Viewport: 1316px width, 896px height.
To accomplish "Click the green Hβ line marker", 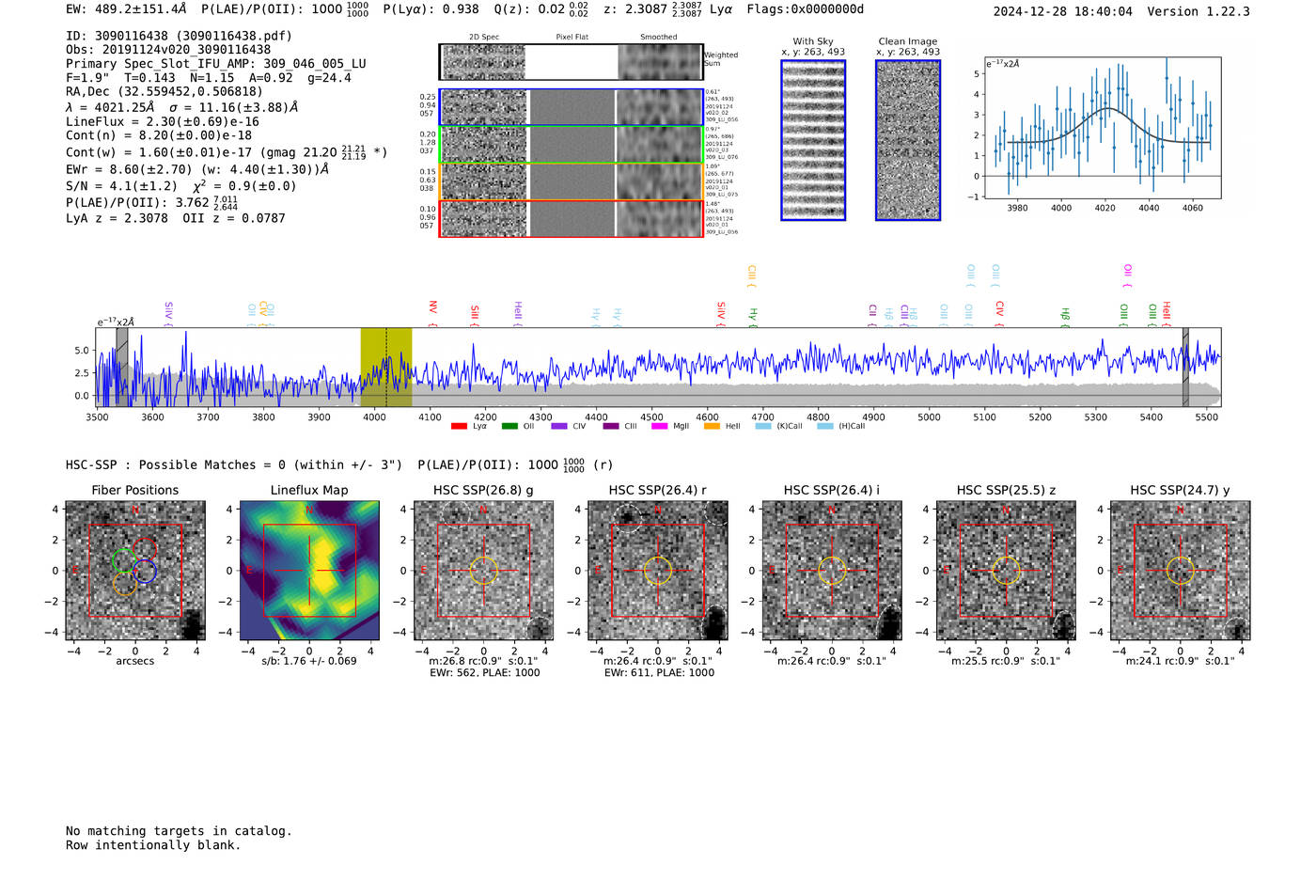I will click(x=1065, y=318).
